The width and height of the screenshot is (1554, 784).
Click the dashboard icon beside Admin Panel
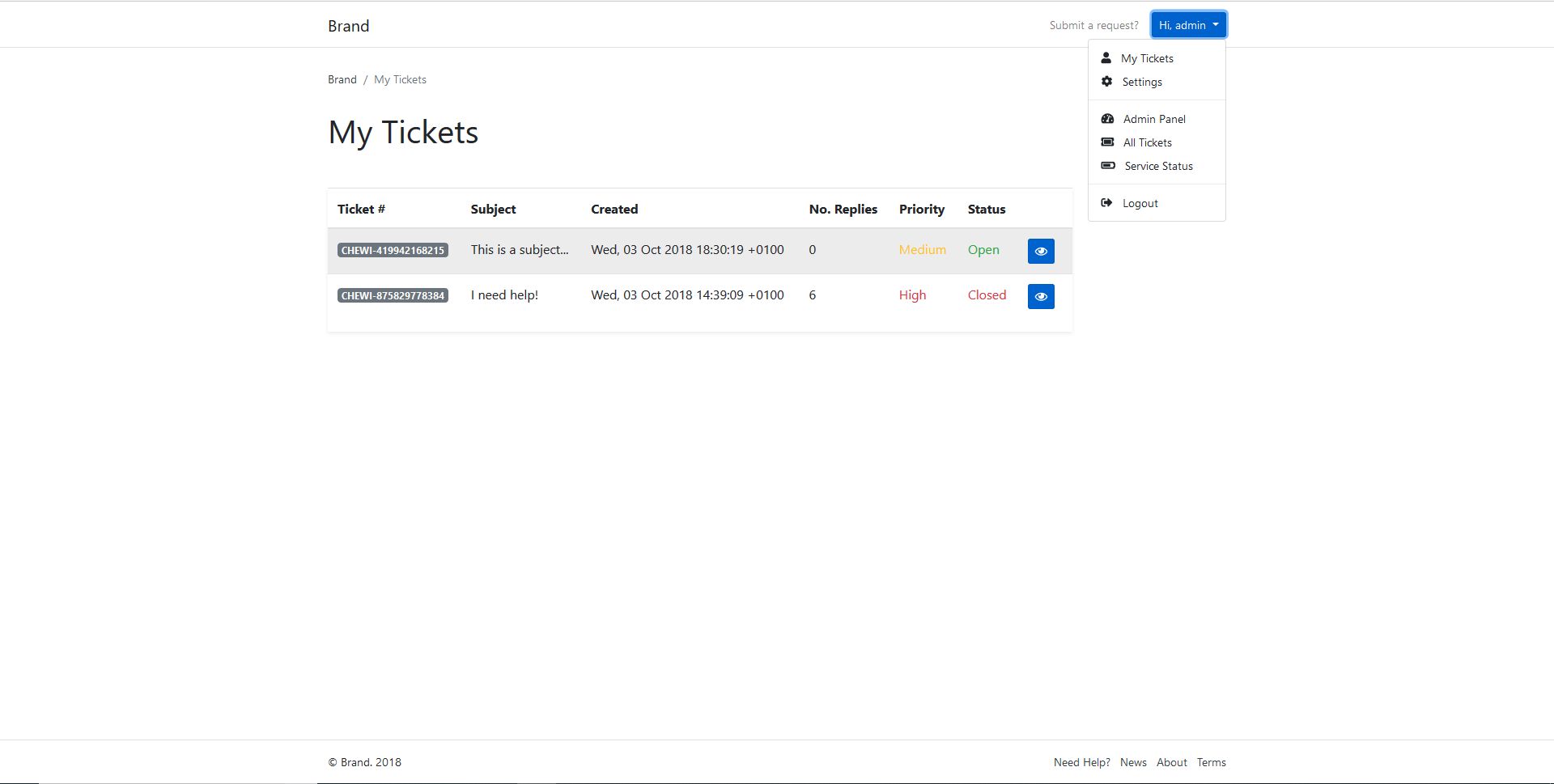[x=1107, y=119]
